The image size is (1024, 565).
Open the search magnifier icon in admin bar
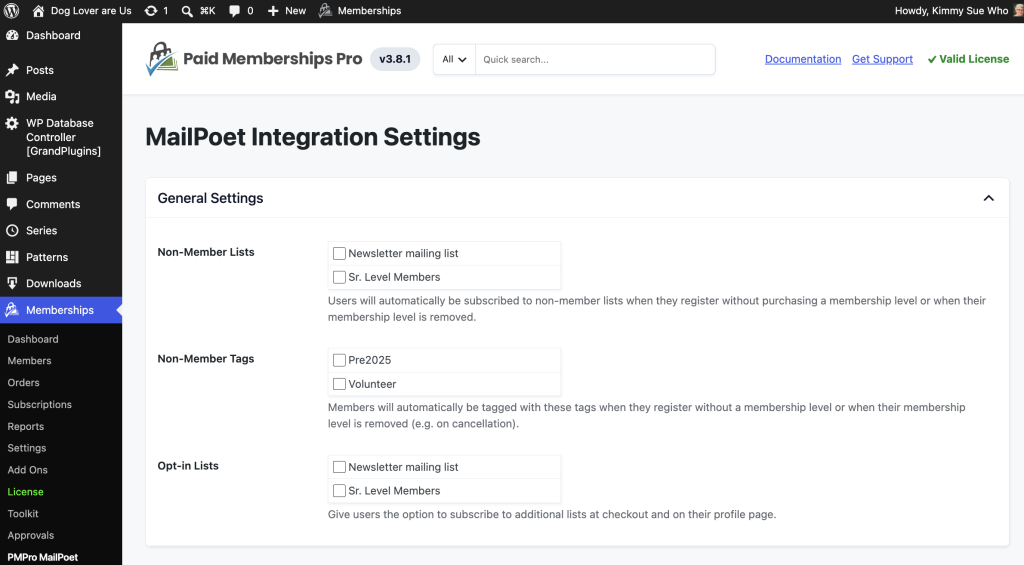click(x=187, y=11)
